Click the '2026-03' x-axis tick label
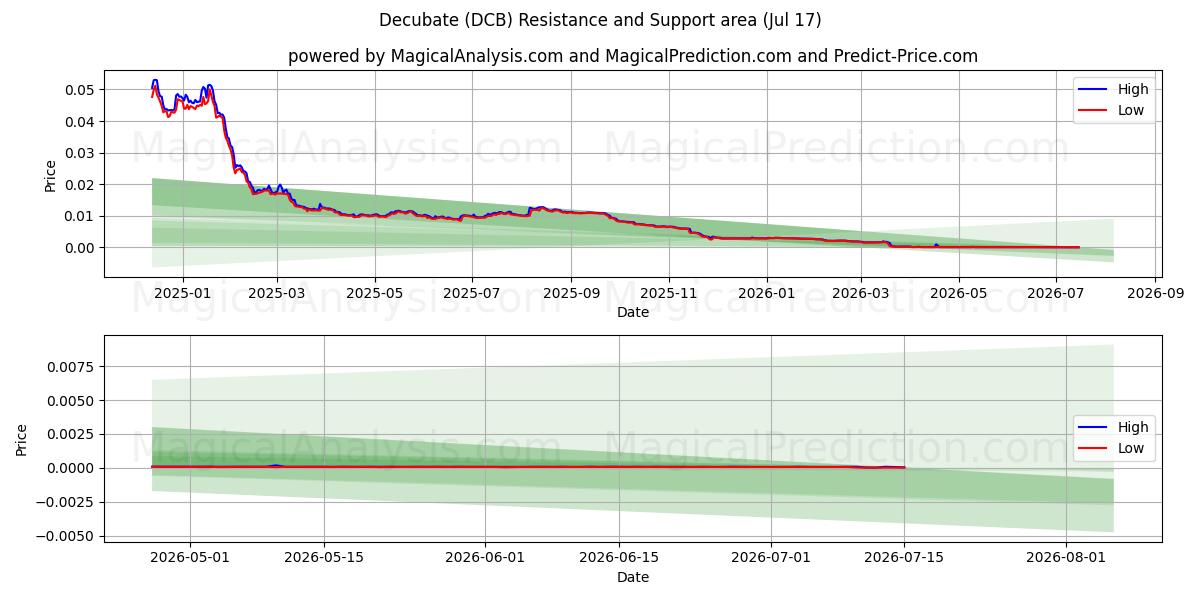The height and width of the screenshot is (600, 1200). coord(862,293)
